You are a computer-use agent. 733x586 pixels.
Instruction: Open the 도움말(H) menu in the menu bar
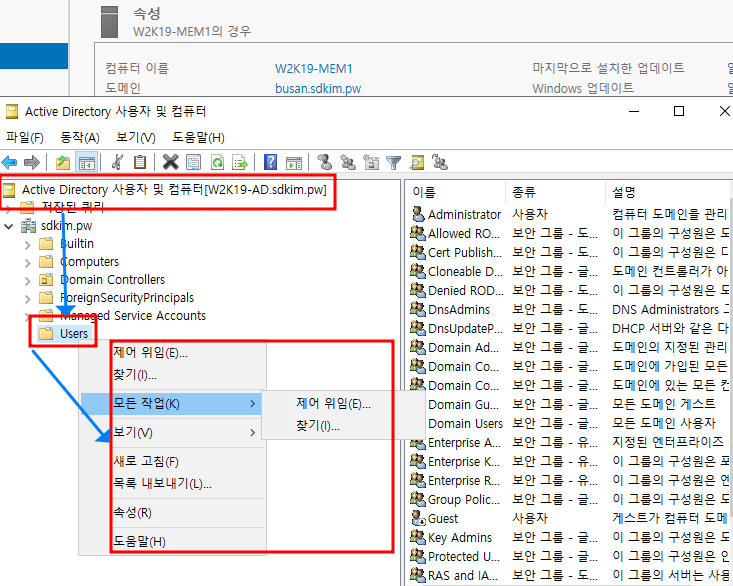pos(198,138)
